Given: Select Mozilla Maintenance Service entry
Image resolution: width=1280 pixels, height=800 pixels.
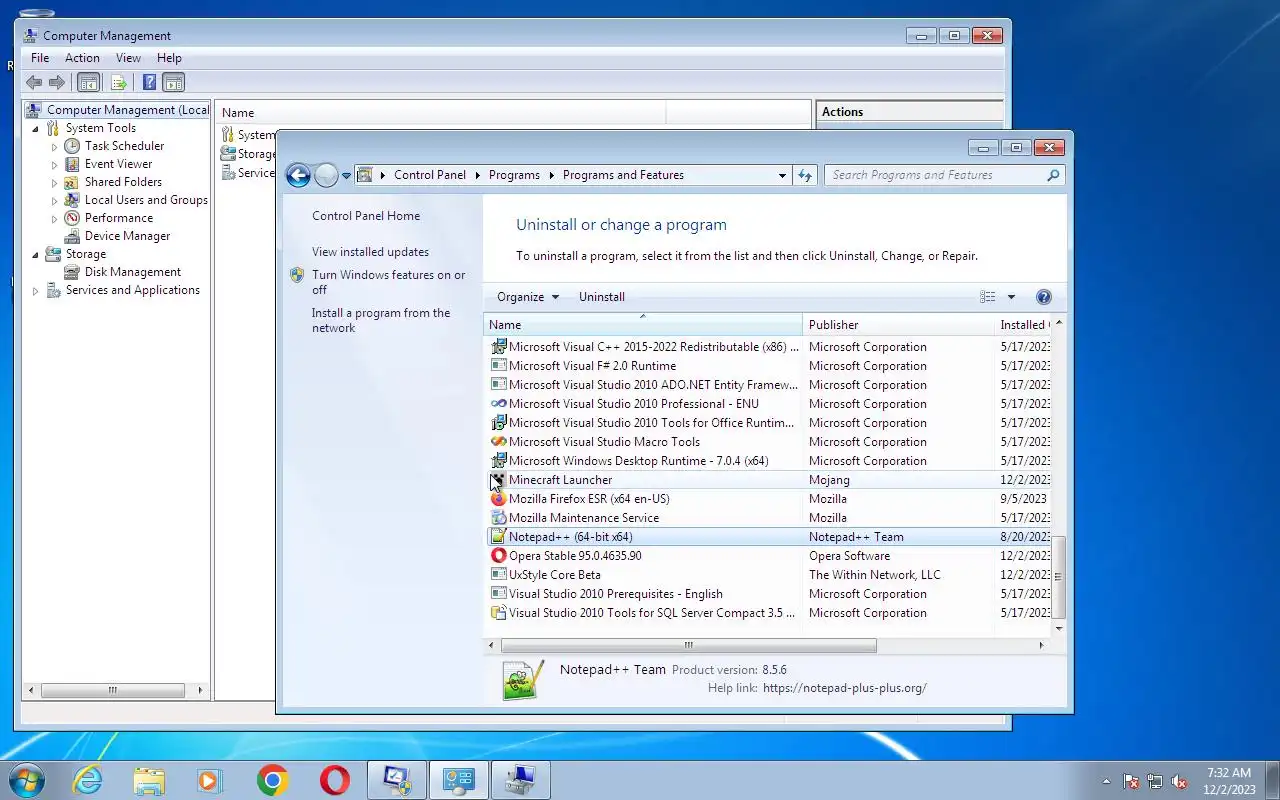Looking at the screenshot, I should pyautogui.click(x=769, y=518).
